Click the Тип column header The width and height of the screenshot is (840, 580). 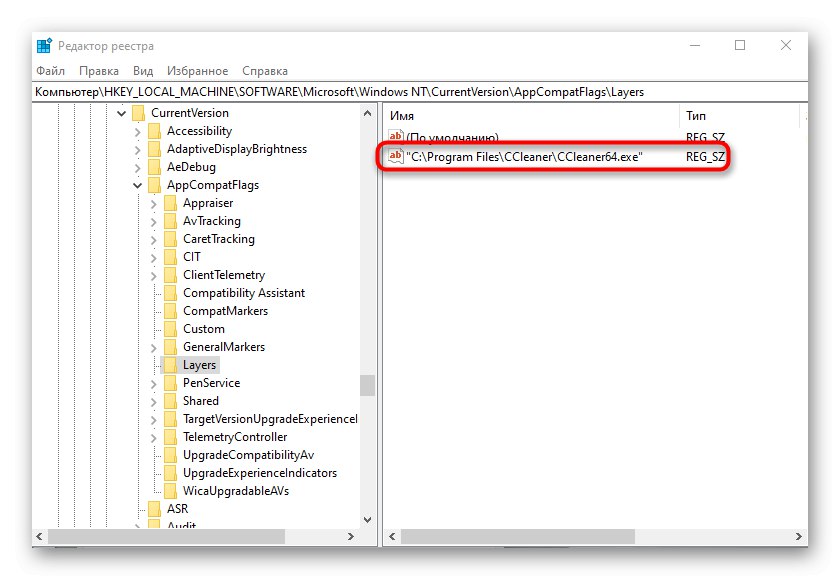point(740,116)
